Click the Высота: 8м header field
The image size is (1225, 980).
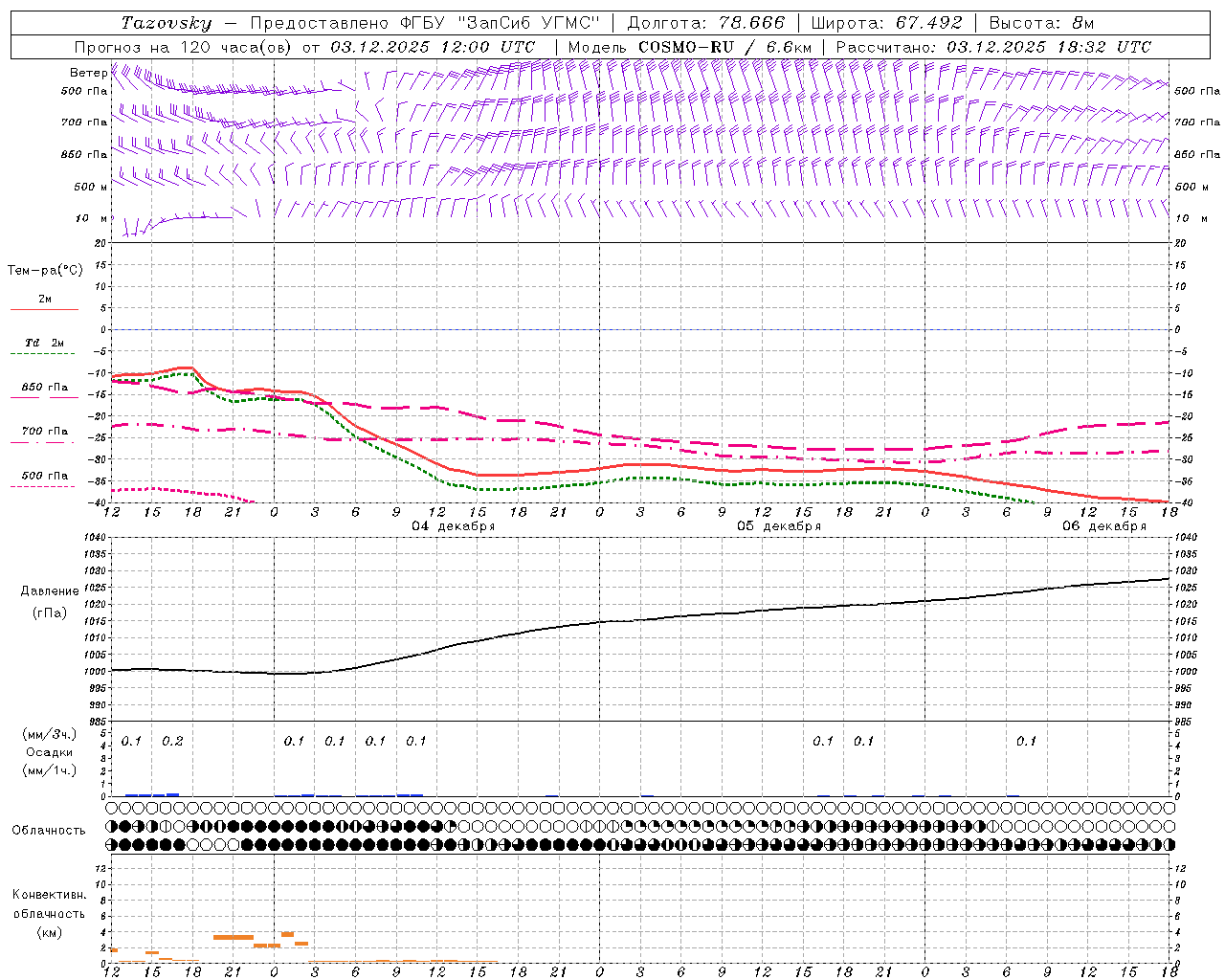click(x=1041, y=23)
